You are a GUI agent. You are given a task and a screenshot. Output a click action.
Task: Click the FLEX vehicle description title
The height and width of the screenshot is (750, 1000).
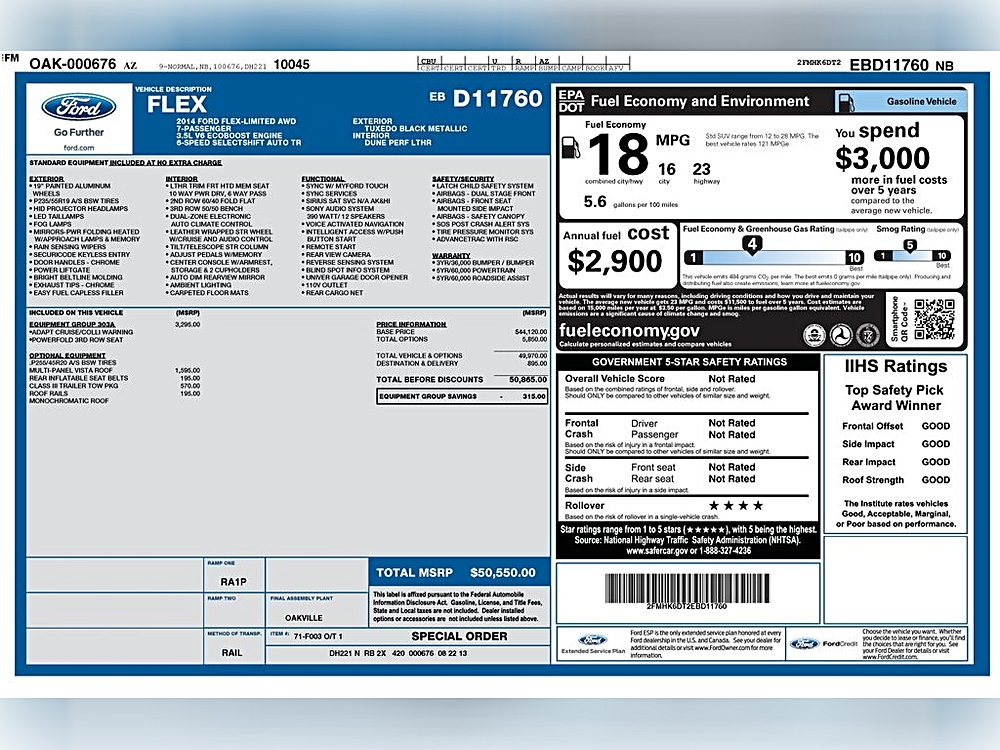point(177,104)
